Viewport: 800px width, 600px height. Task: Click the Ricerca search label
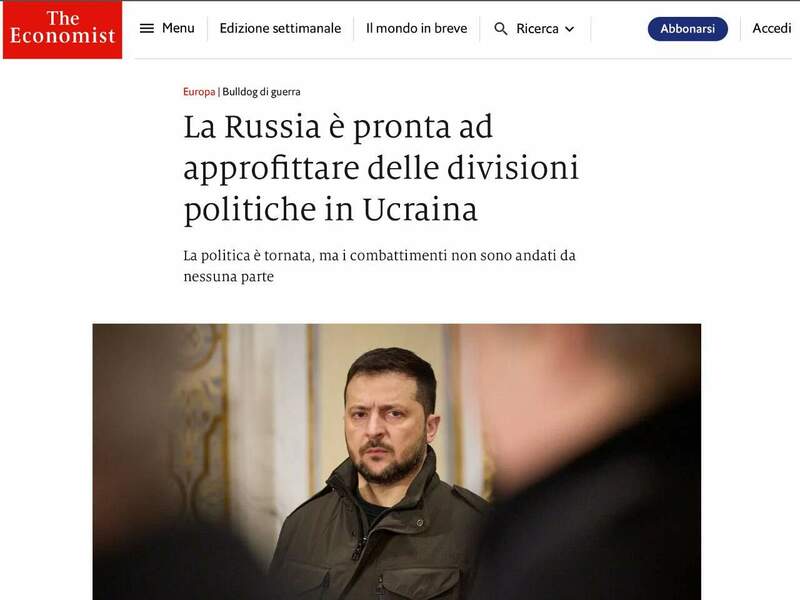click(x=537, y=29)
